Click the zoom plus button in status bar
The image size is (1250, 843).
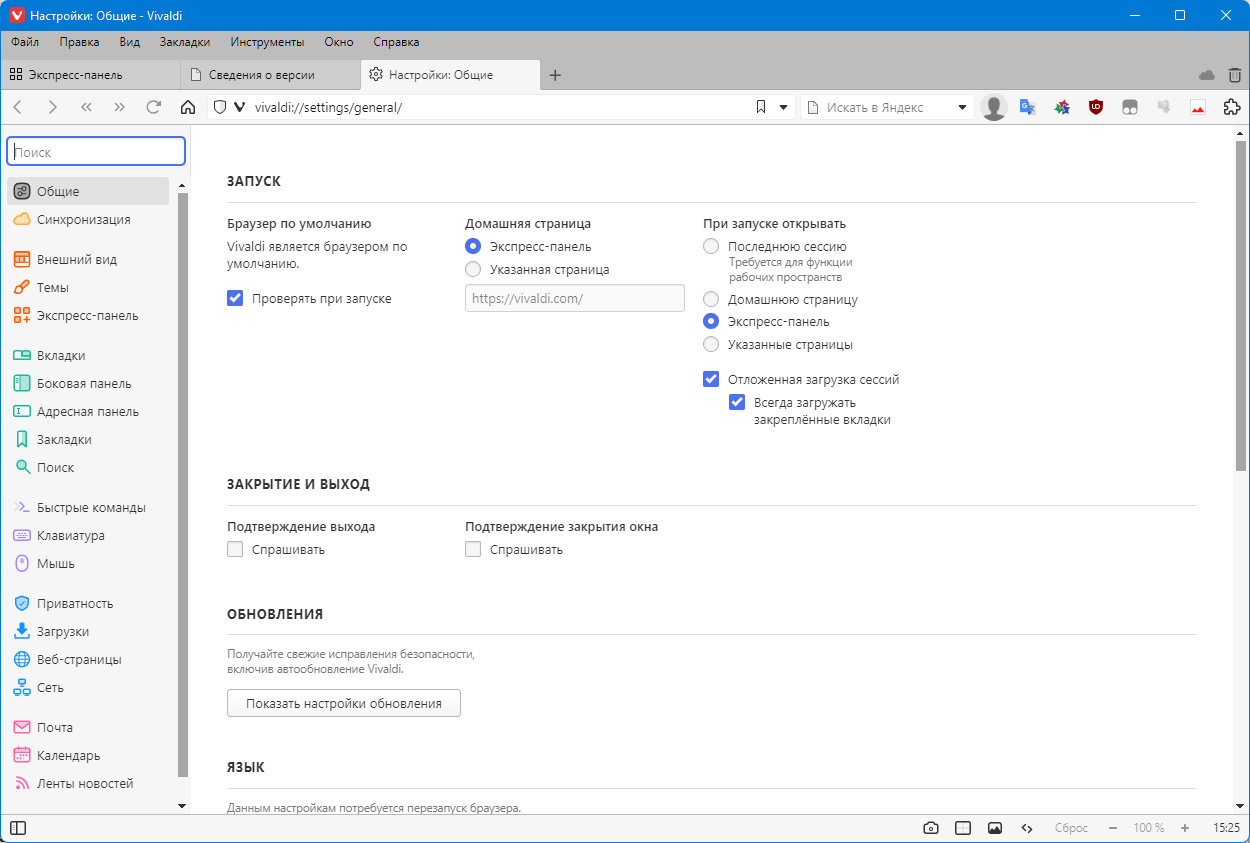[1185, 828]
